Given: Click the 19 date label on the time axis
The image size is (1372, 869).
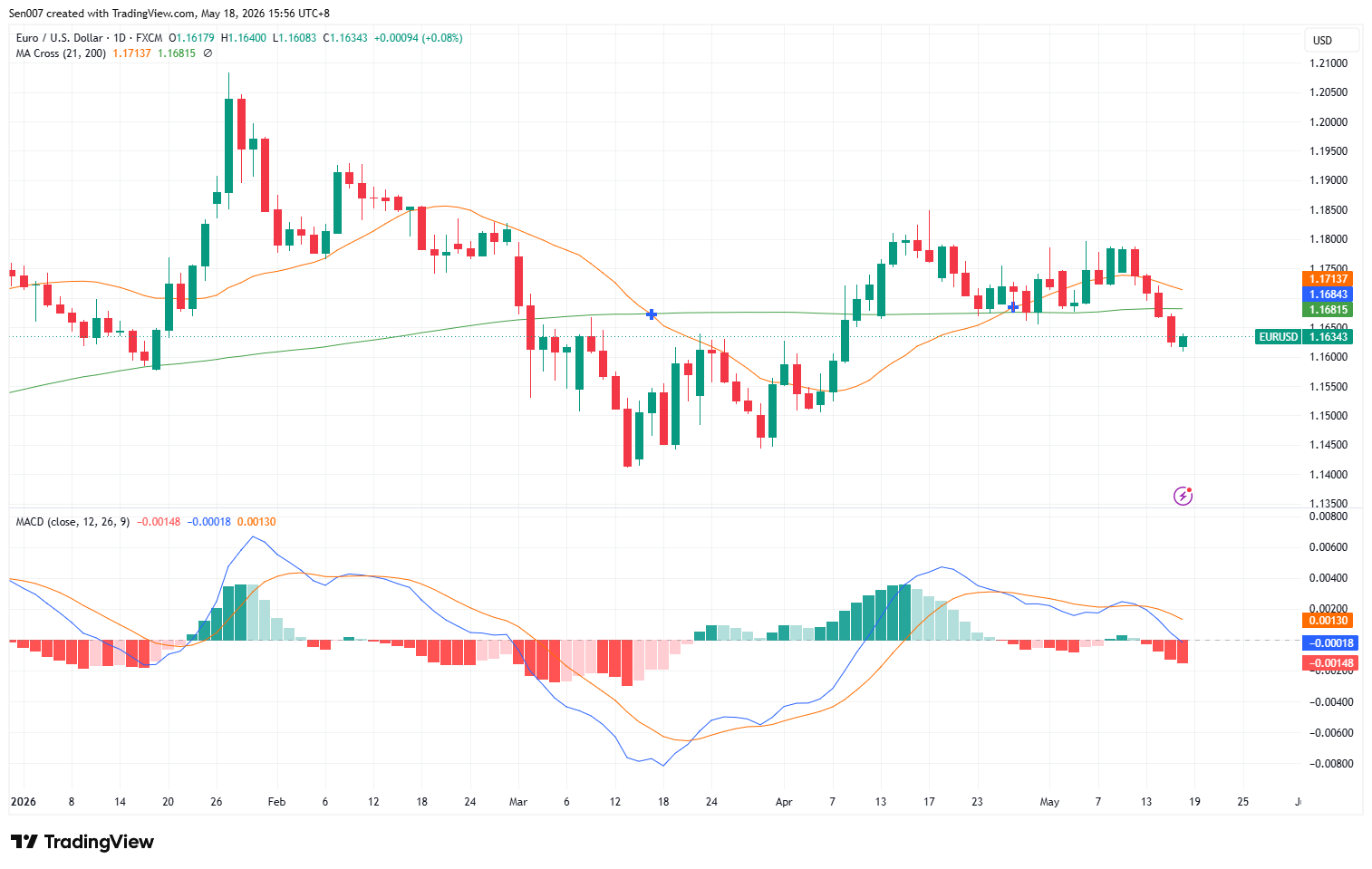Looking at the screenshot, I should [x=1194, y=802].
